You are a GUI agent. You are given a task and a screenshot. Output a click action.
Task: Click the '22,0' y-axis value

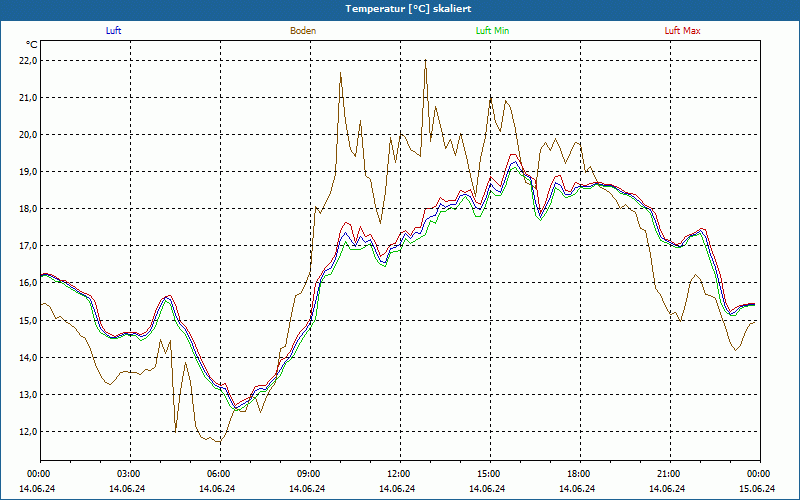click(28, 61)
